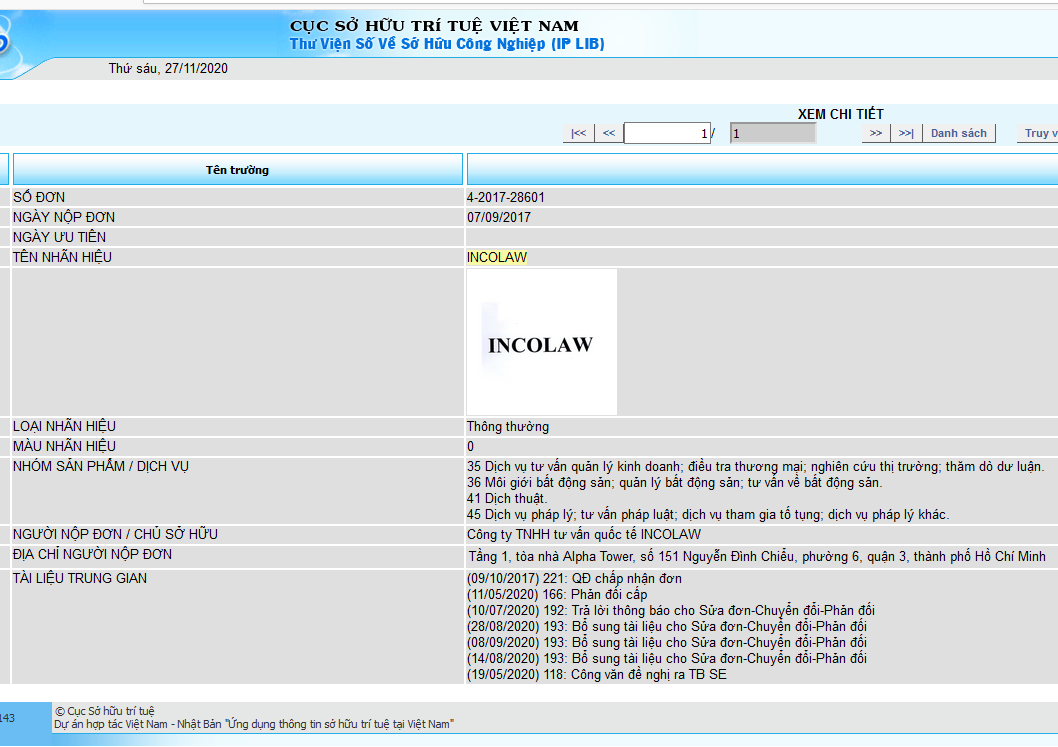Click the '166: Phản đối cấp' entry
Image resolution: width=1058 pixels, height=747 pixels.
pos(557,594)
